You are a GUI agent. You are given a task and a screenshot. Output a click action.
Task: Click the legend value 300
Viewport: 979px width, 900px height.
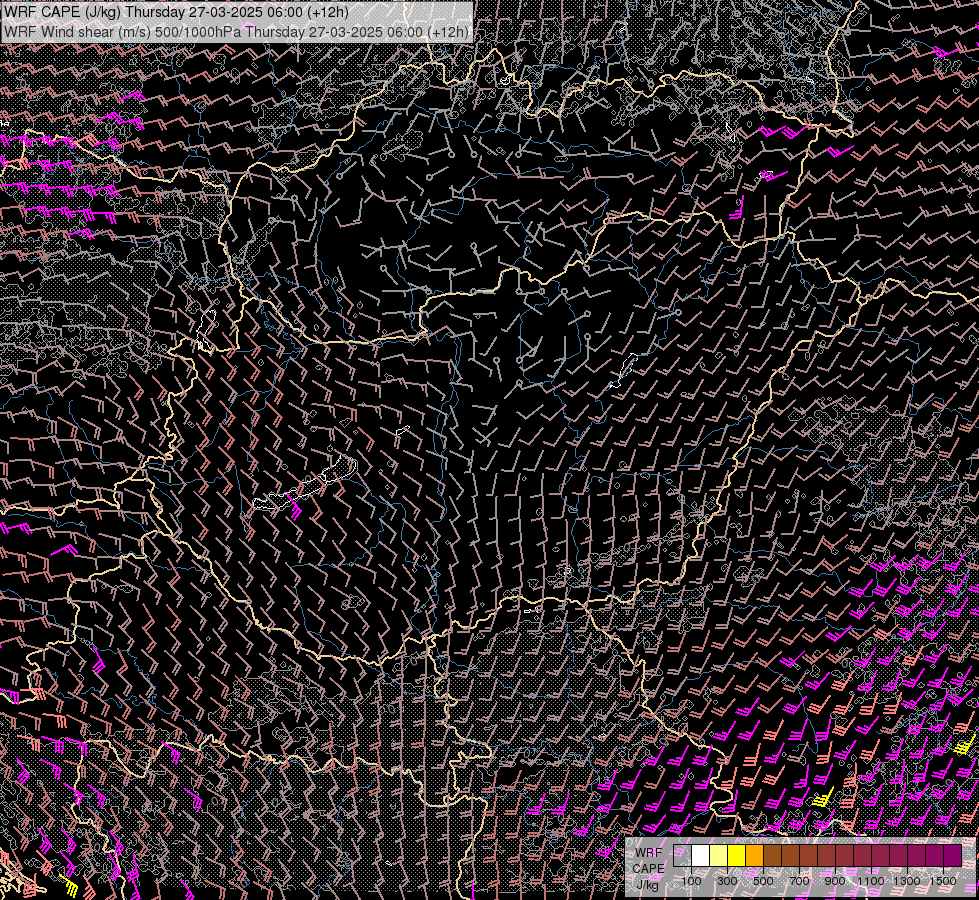[x=727, y=881]
